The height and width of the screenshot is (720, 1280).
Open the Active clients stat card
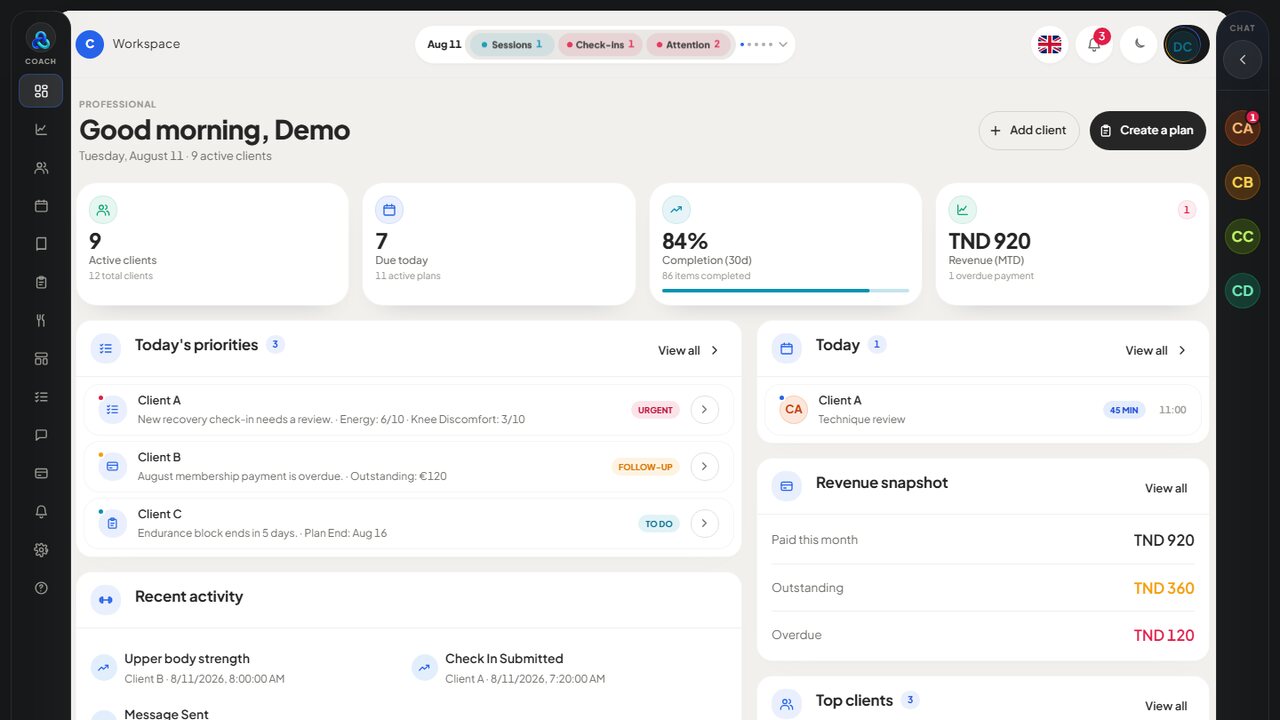pyautogui.click(x=212, y=244)
